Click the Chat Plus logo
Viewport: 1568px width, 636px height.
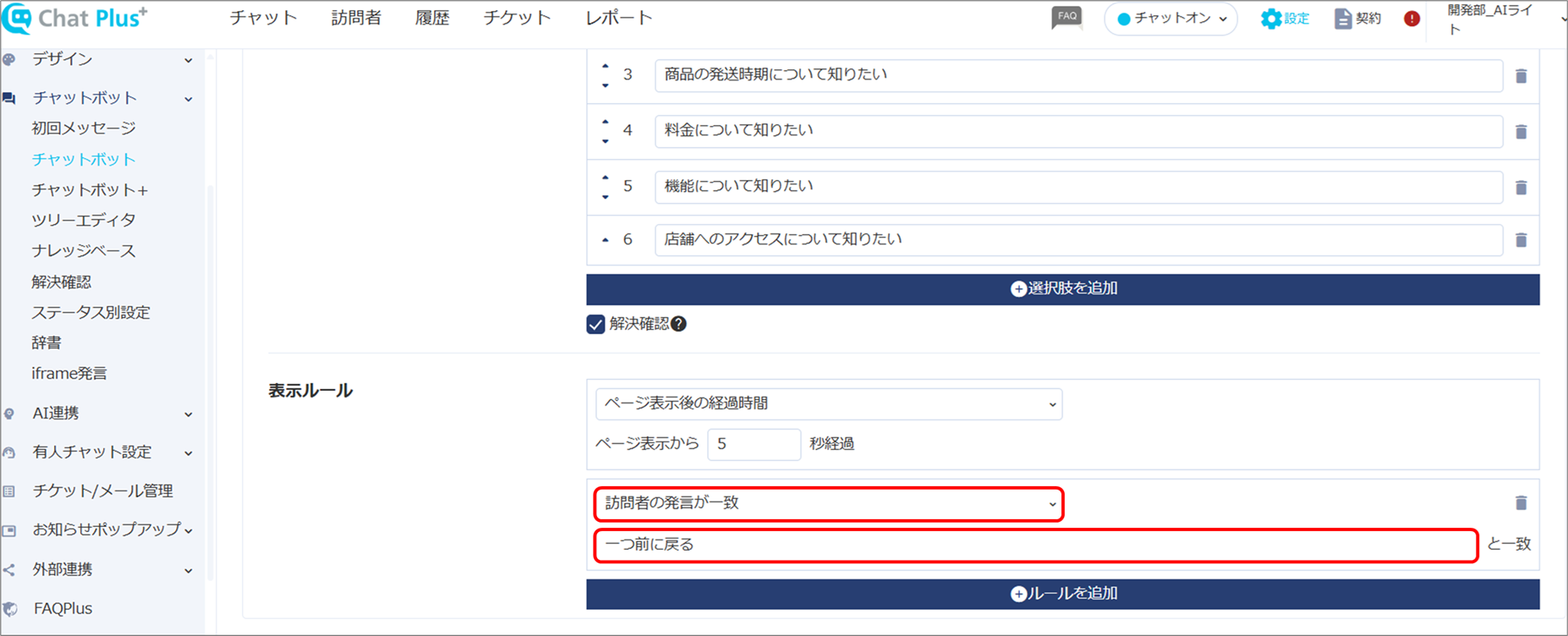click(74, 18)
